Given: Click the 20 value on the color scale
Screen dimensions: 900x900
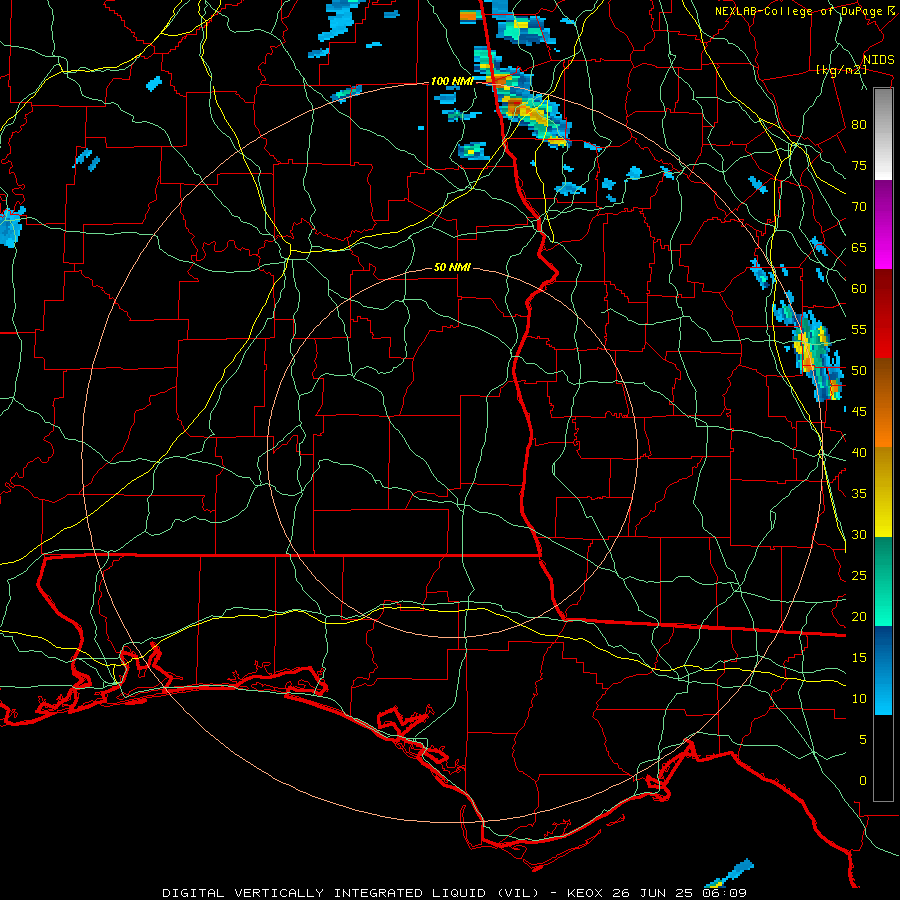Looking at the screenshot, I should [x=859, y=616].
